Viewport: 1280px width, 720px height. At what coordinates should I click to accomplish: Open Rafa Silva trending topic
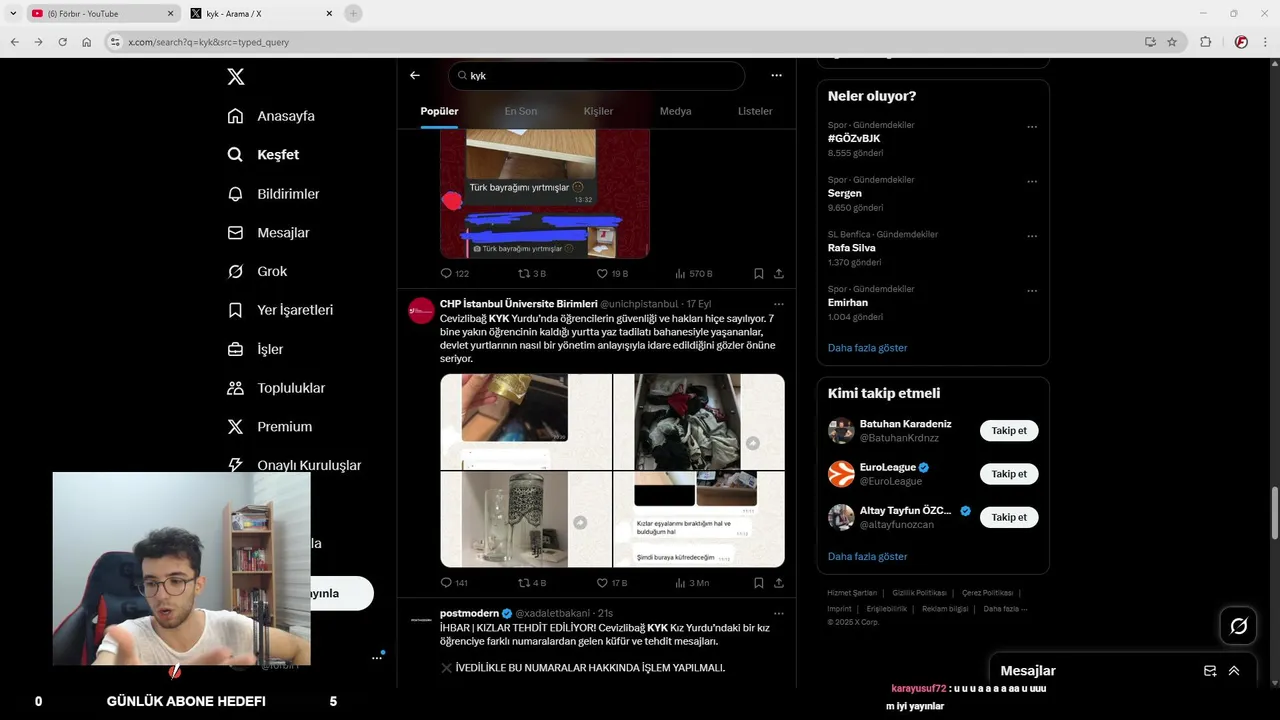(851, 248)
